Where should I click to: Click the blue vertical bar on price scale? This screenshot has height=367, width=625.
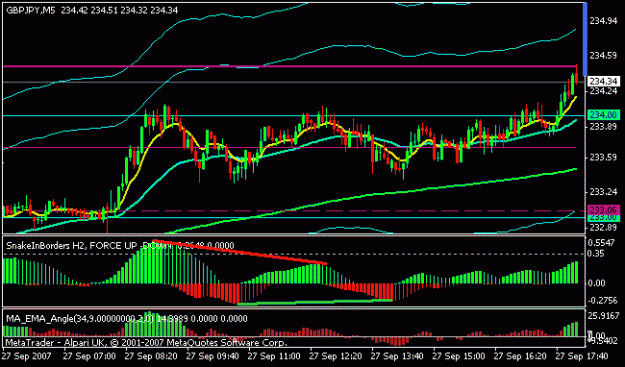pos(585,39)
